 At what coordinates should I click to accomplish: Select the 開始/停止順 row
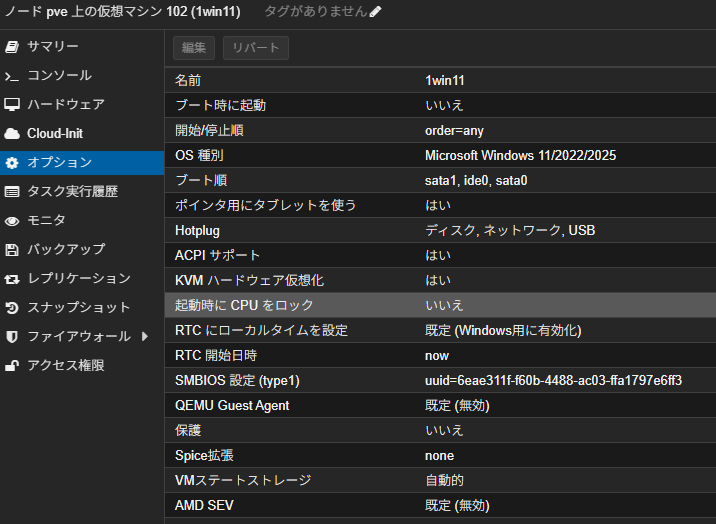click(x=440, y=131)
